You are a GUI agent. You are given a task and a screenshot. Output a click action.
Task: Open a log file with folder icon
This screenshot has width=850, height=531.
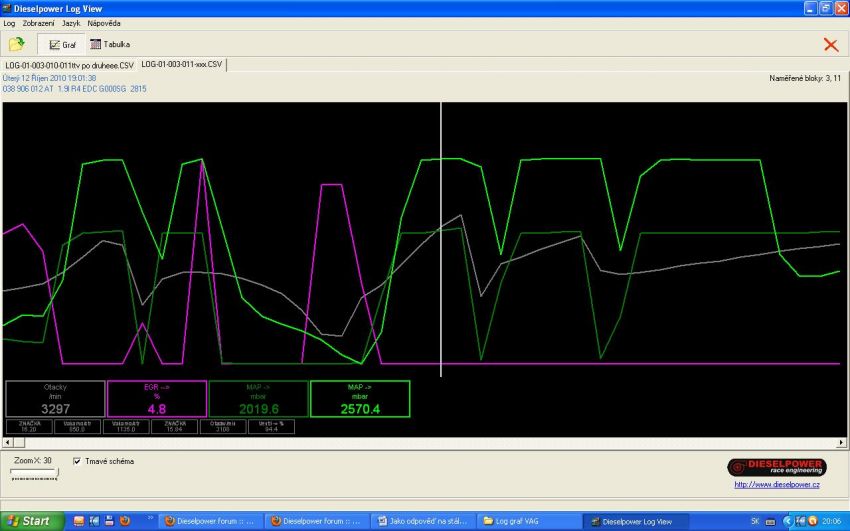pos(17,44)
